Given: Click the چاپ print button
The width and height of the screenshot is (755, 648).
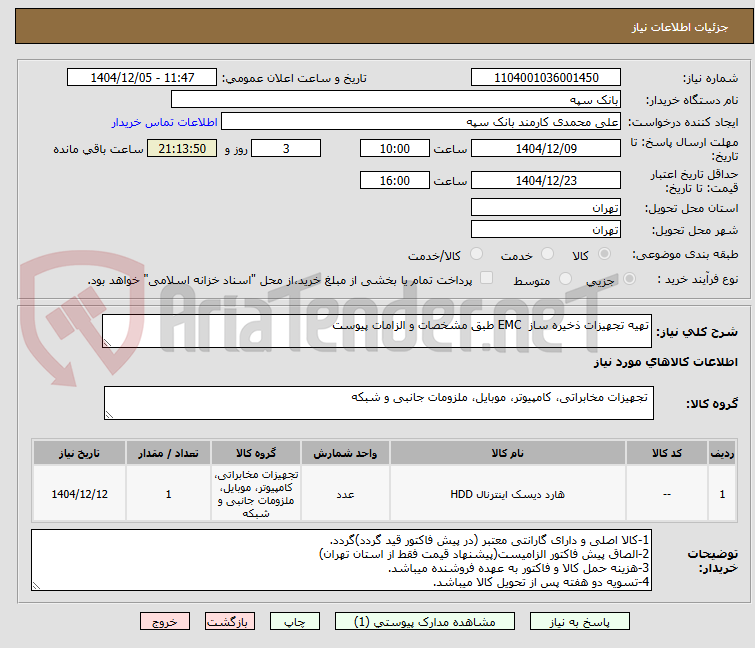Looking at the screenshot, I should click(x=295, y=622).
